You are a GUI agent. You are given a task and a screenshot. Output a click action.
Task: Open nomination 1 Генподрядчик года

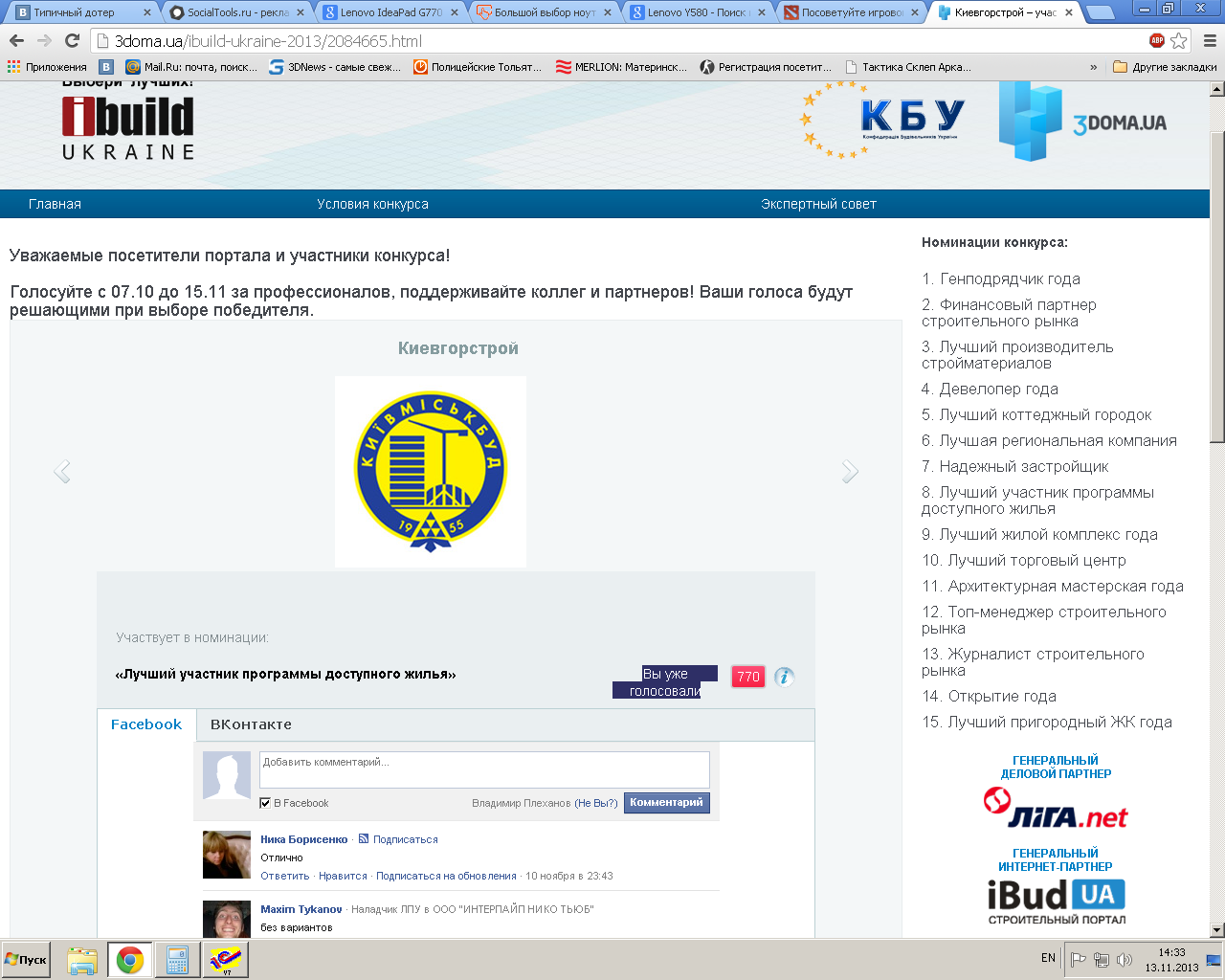point(1001,278)
